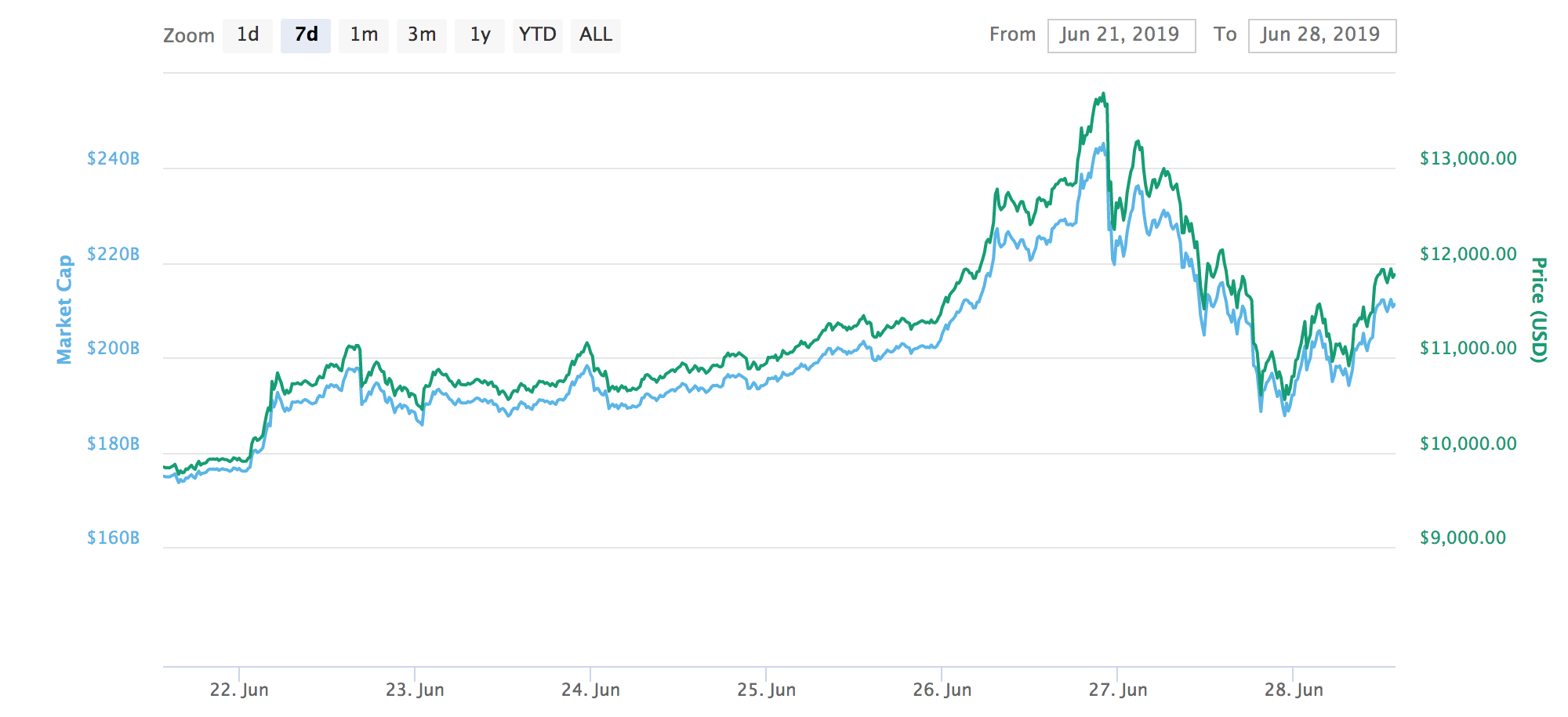Screen dimensions: 1568x717
Task: Click the 26. Jun x-axis label
Action: point(942,690)
